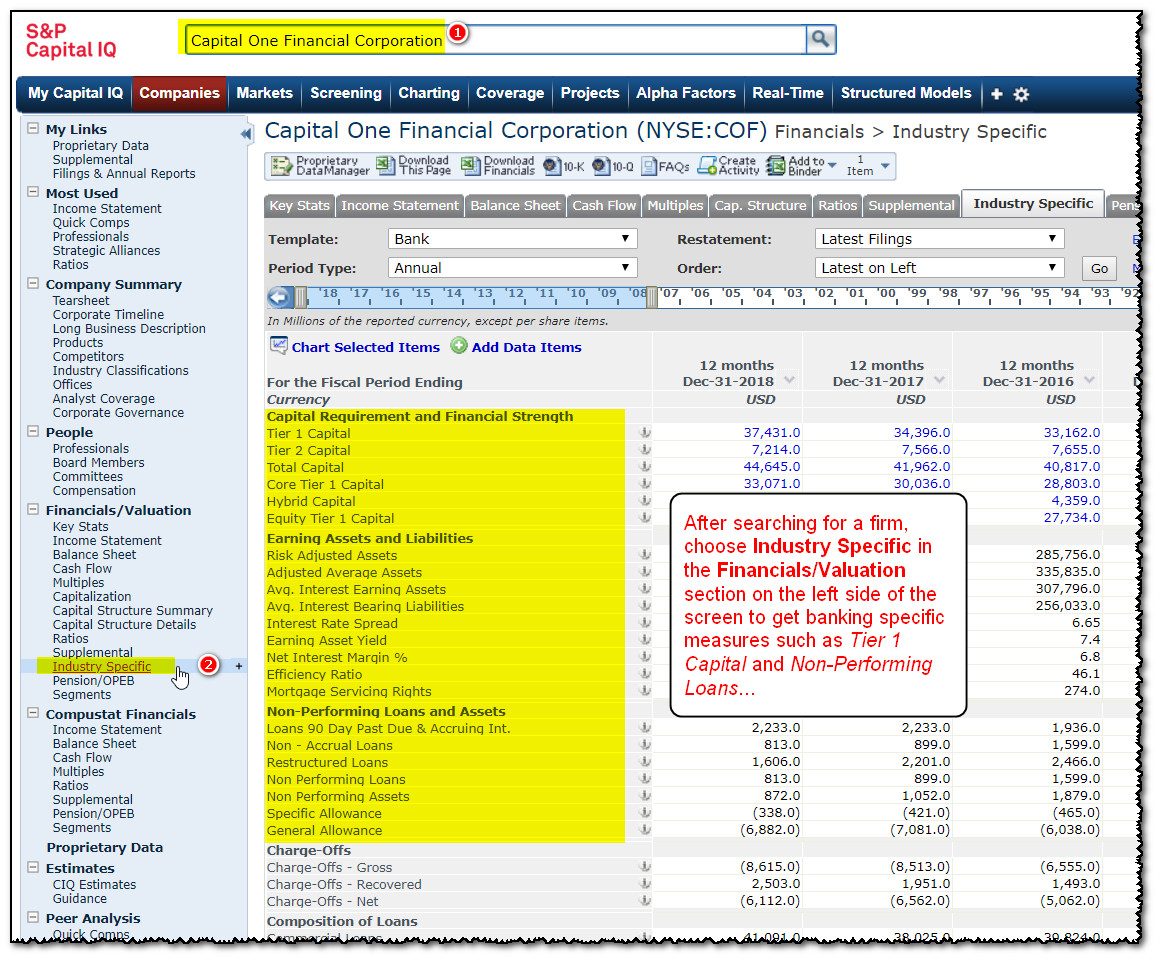This screenshot has height=961, width=1160.
Task: Open Dec-31-2018 column dropdown arrow
Action: [789, 380]
